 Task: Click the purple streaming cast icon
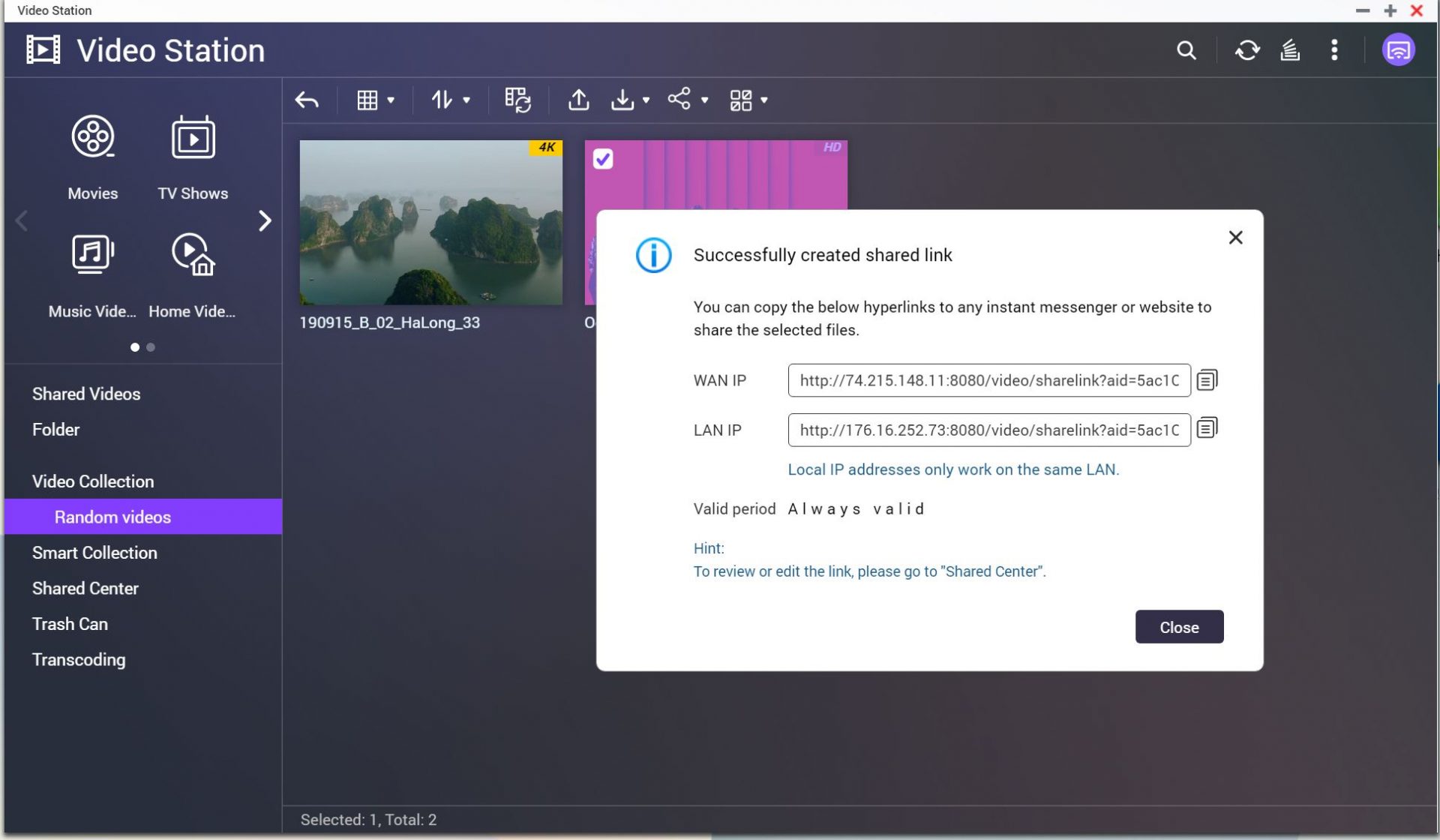tap(1398, 50)
